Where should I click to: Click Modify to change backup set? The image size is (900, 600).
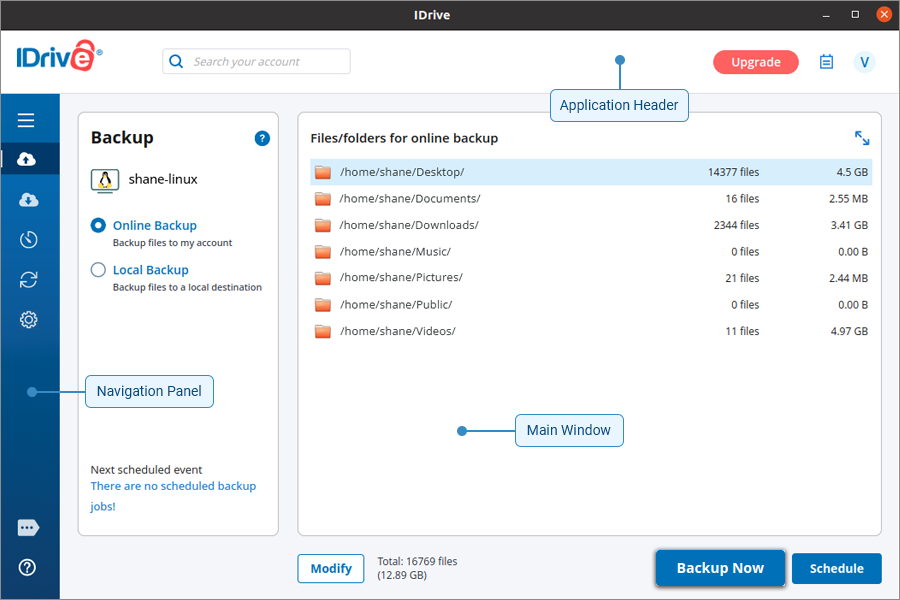(330, 568)
